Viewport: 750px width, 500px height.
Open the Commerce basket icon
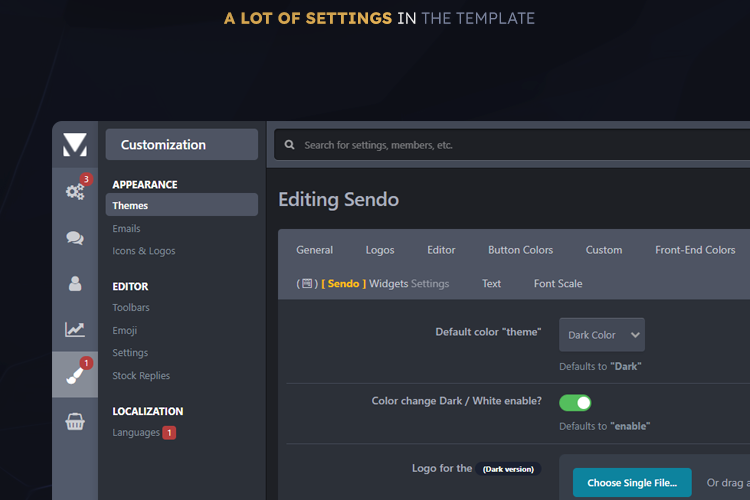coord(75,421)
